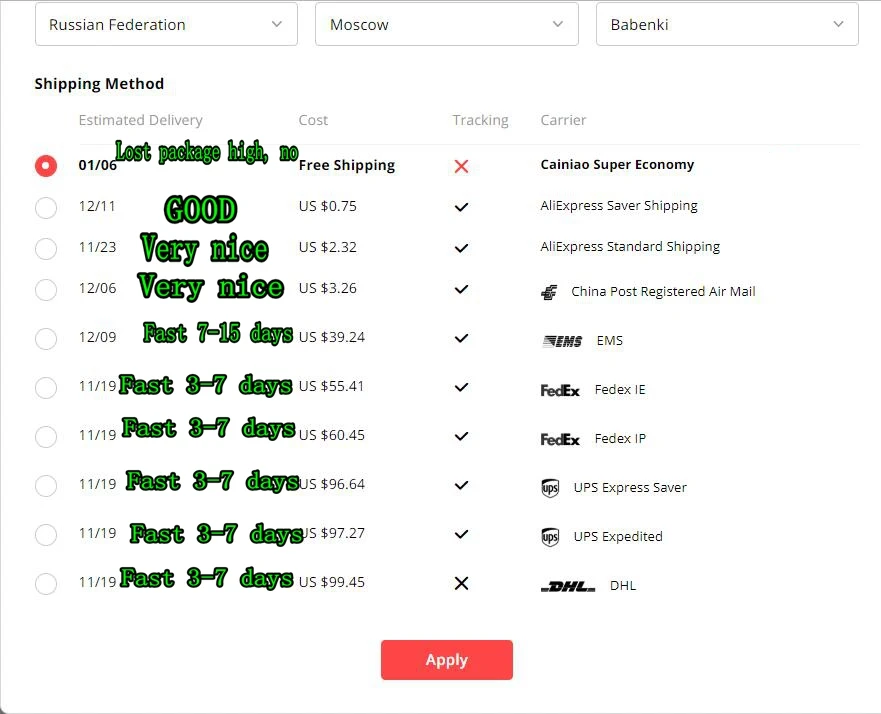The width and height of the screenshot is (881, 714).
Task: Click the Free Shipping cost text
Action: 347,165
